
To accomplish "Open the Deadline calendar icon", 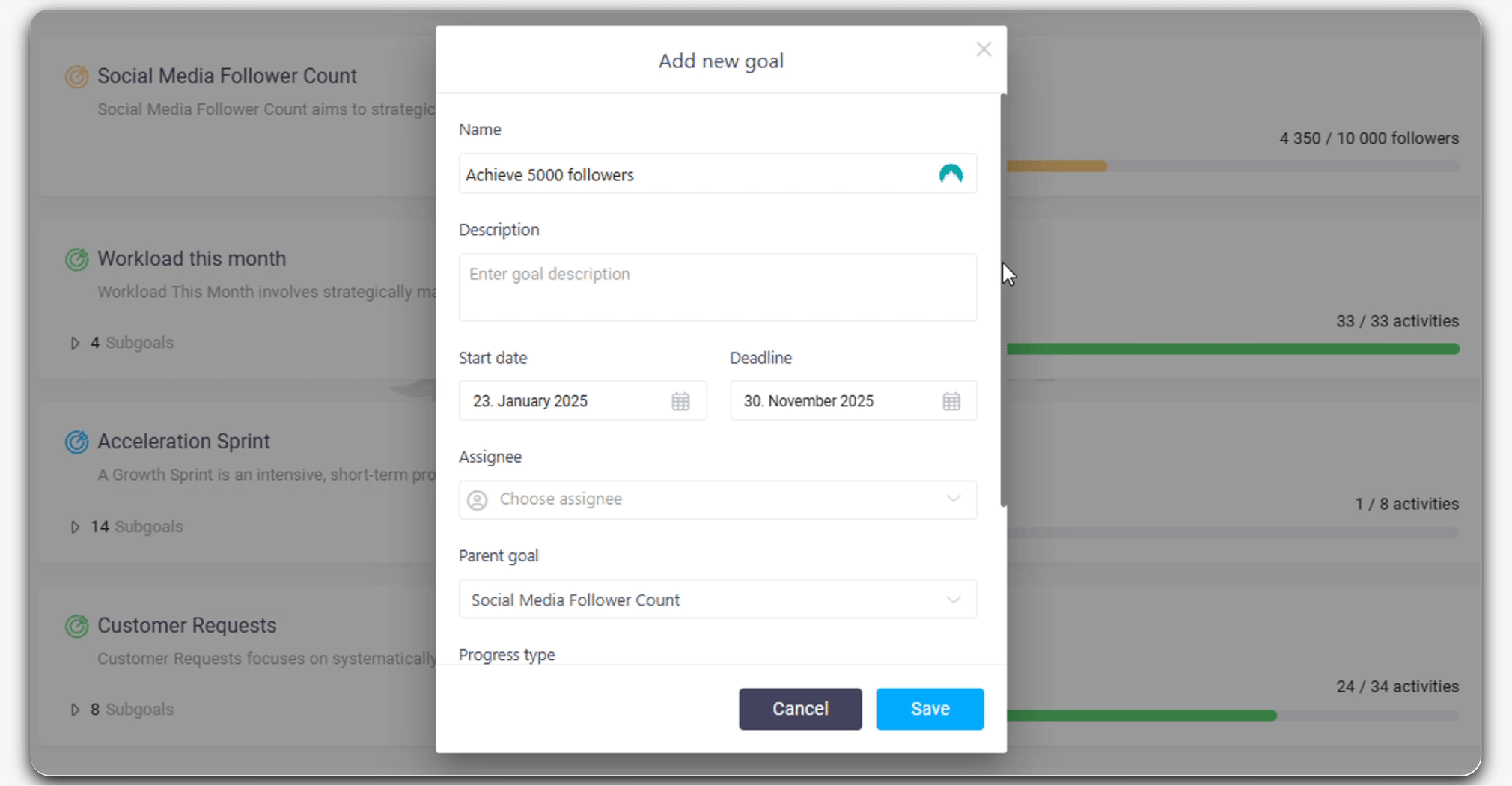I will click(x=951, y=401).
